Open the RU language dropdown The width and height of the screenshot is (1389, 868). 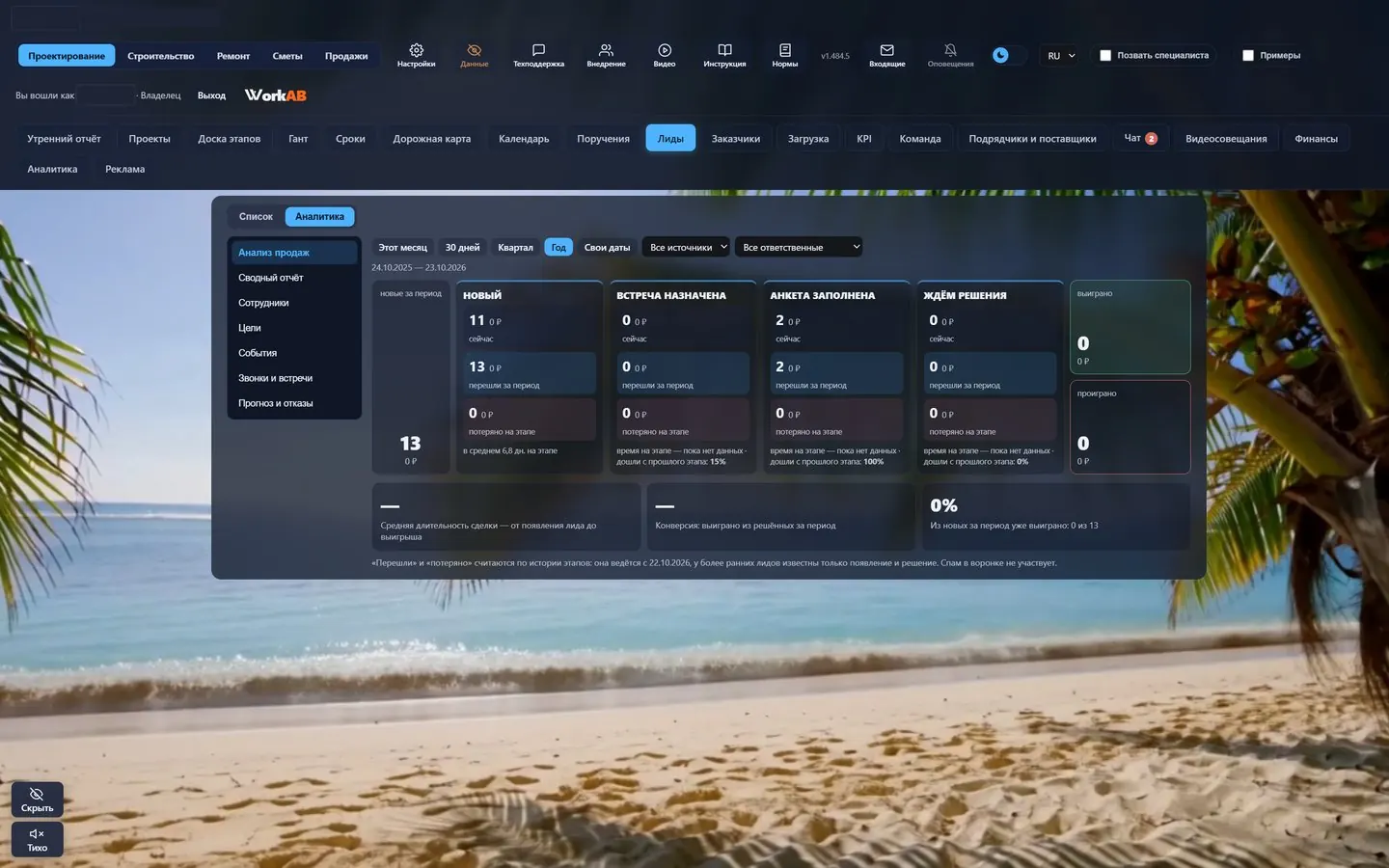[1061, 55]
